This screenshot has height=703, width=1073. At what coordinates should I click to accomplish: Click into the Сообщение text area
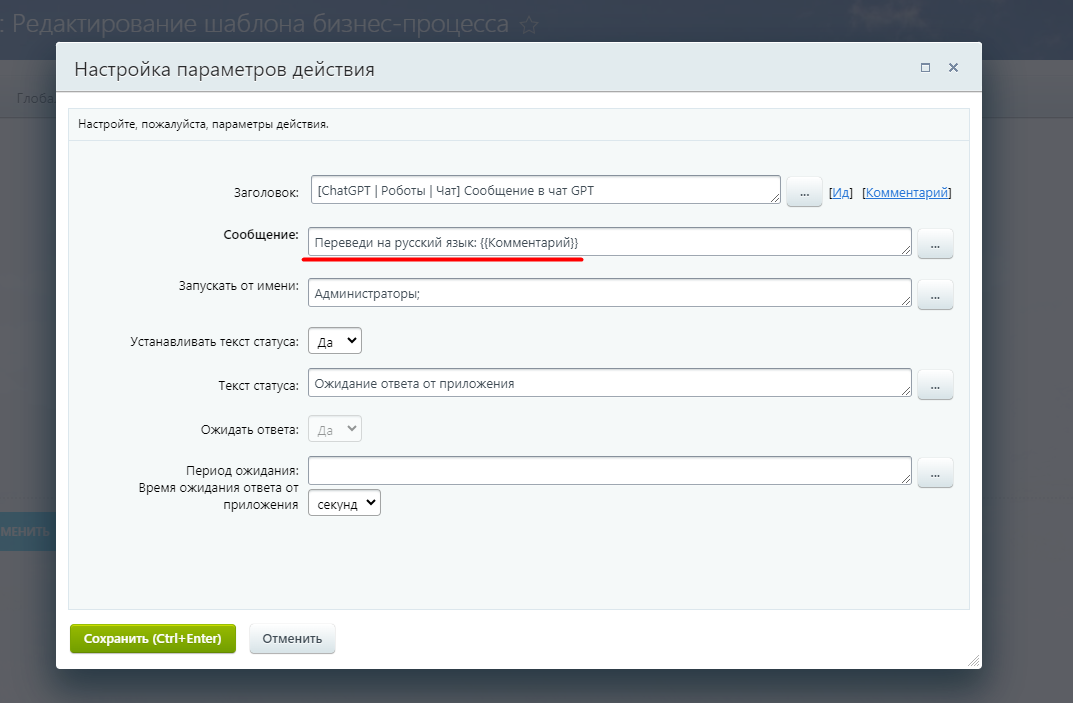coord(609,242)
